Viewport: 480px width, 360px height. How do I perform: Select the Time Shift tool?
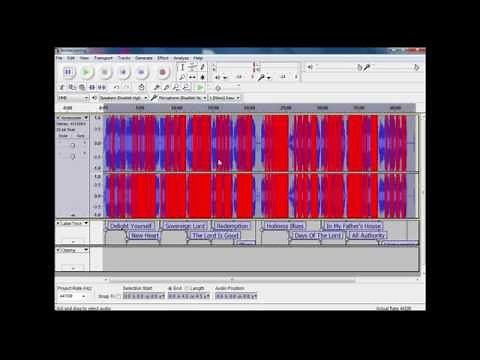192,77
